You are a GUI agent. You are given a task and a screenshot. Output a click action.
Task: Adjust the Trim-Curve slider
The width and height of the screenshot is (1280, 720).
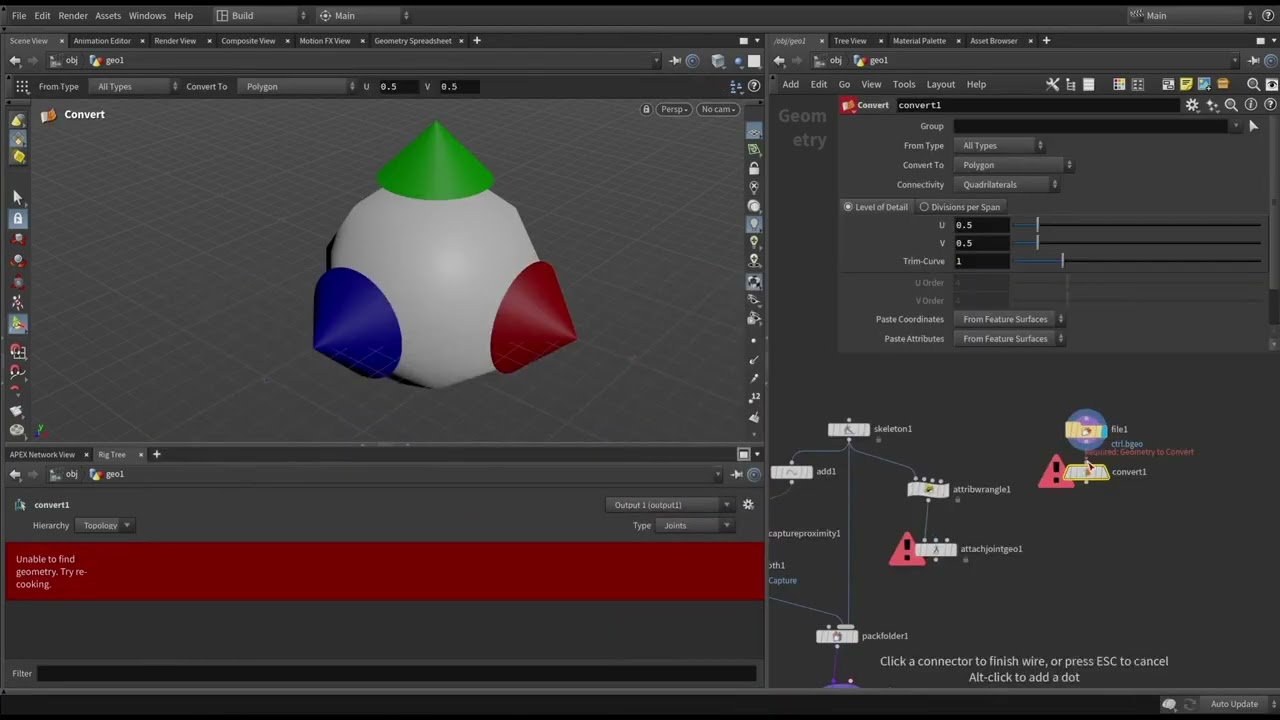[1138, 262]
